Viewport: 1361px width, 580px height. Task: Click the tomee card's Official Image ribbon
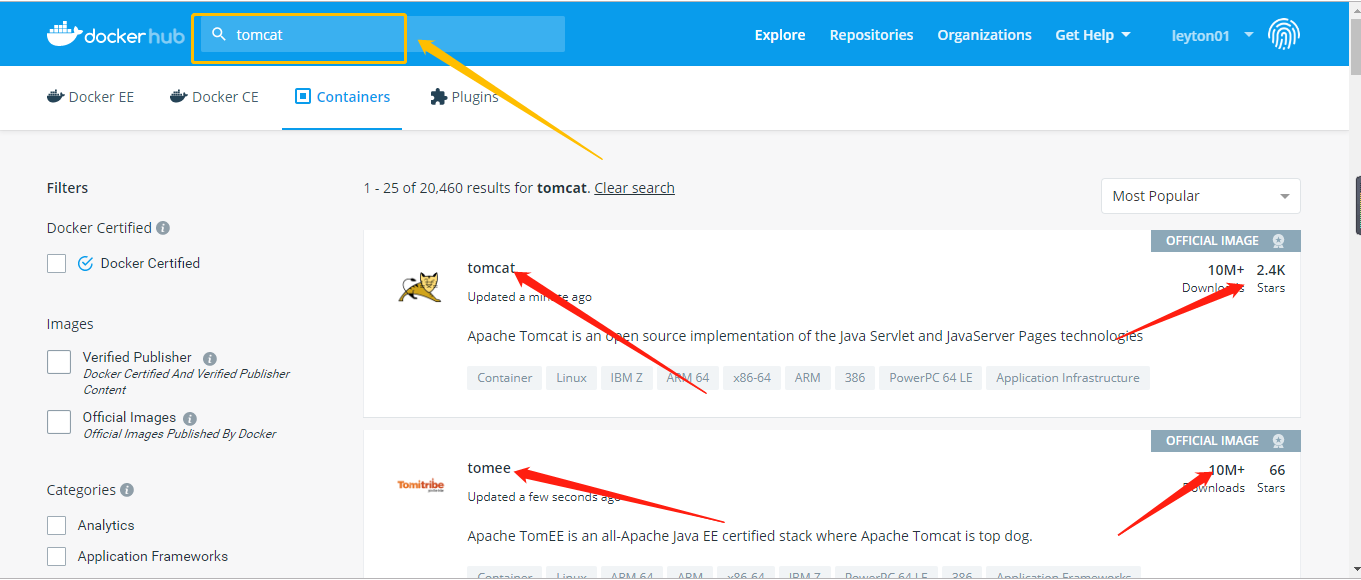click(1226, 441)
